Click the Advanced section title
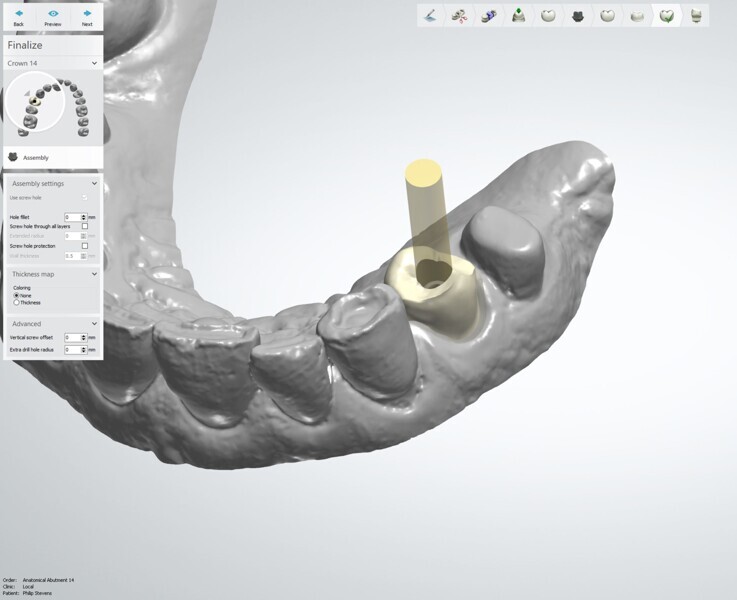 coord(26,324)
